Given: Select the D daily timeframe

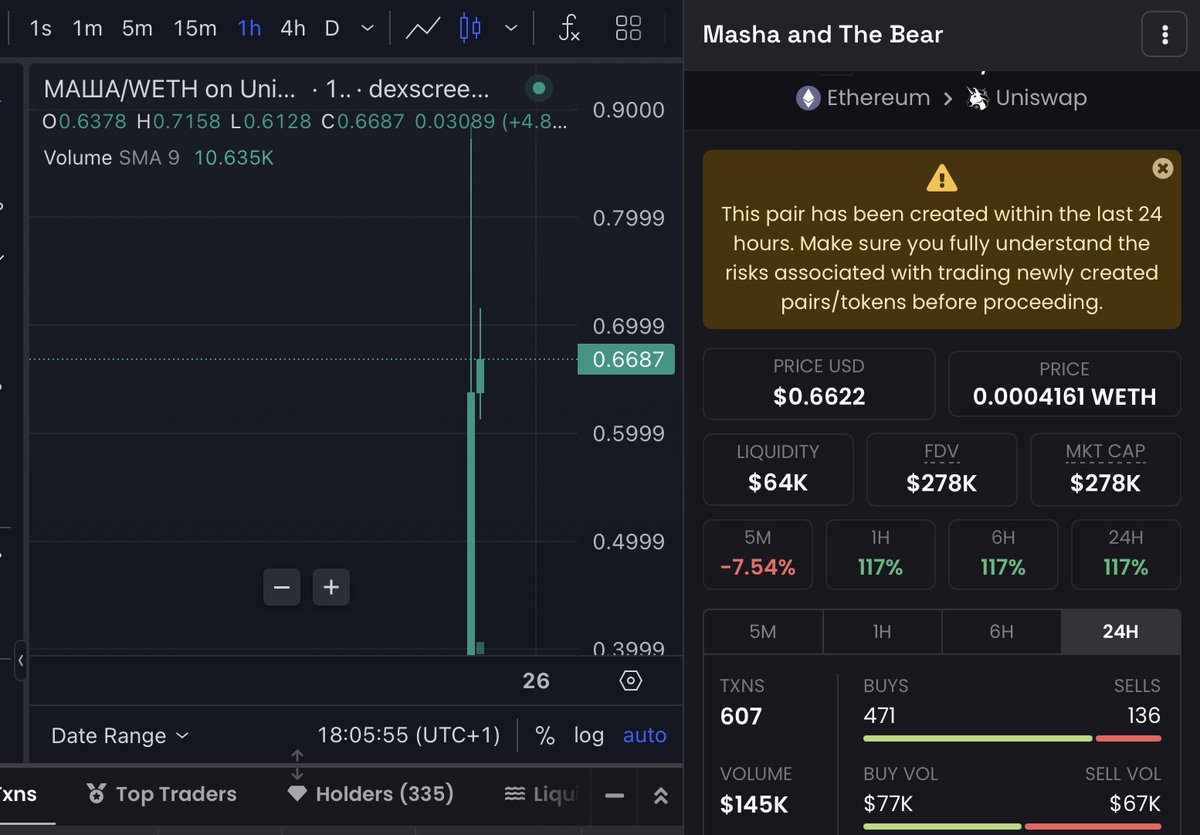Looking at the screenshot, I should point(332,28).
